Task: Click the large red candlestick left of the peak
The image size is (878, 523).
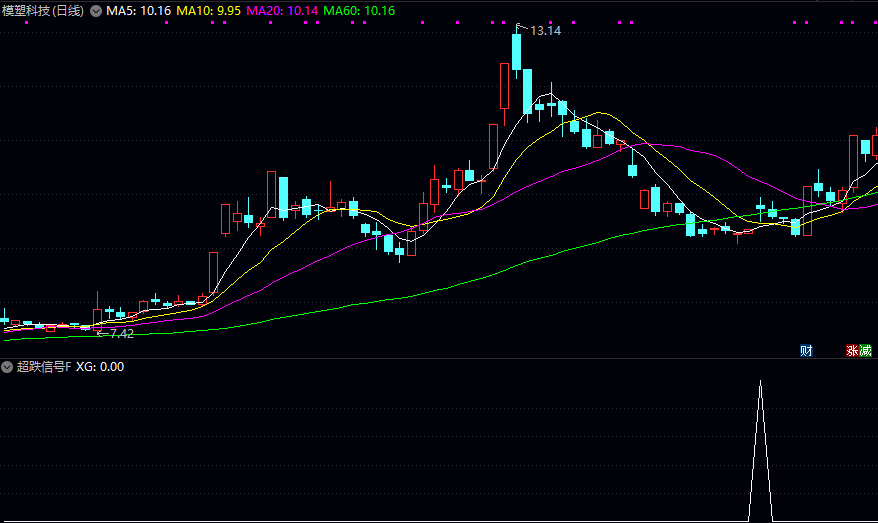Action: pyautogui.click(x=503, y=86)
